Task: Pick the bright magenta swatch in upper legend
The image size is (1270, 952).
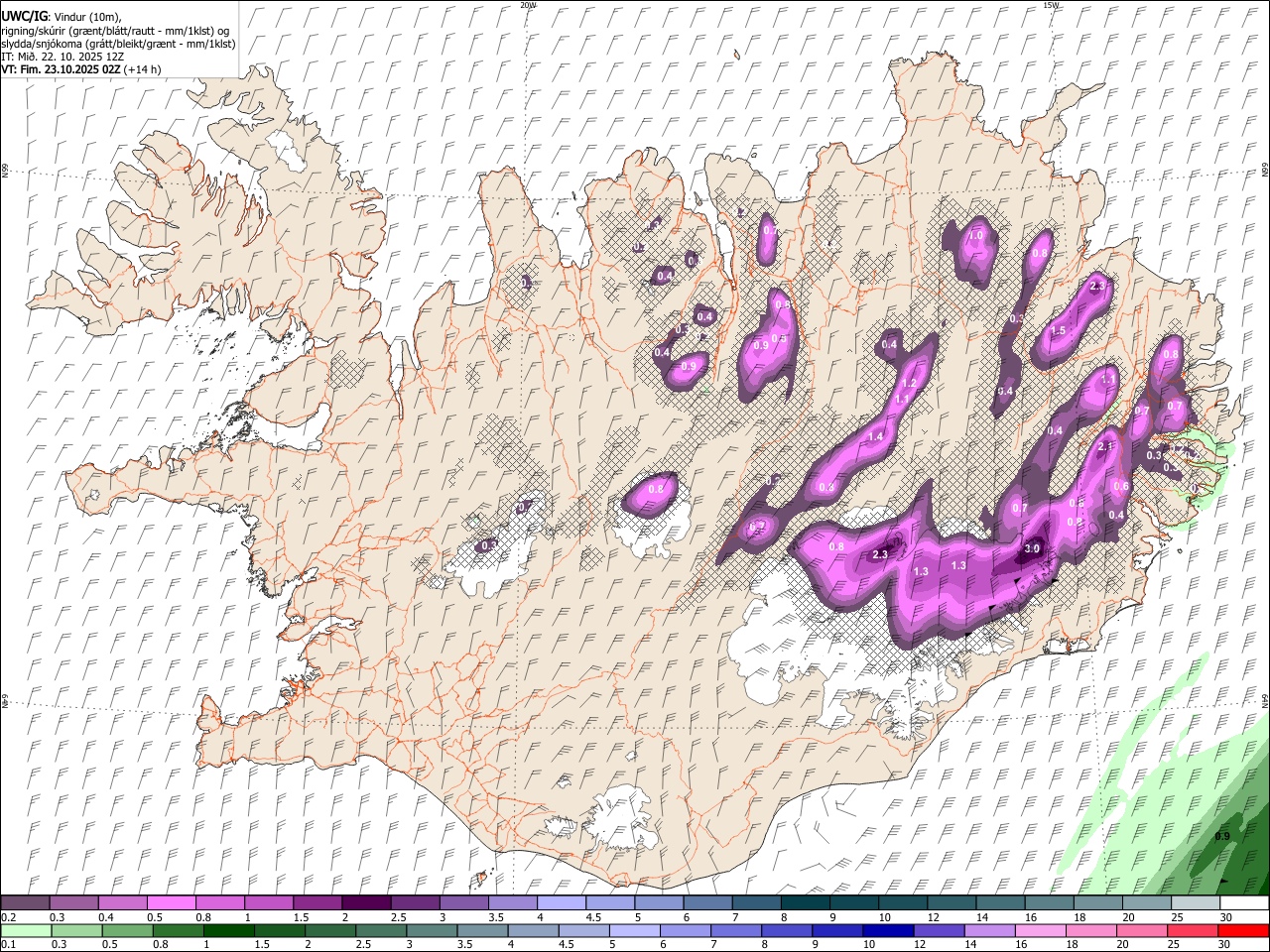Action: click(173, 902)
